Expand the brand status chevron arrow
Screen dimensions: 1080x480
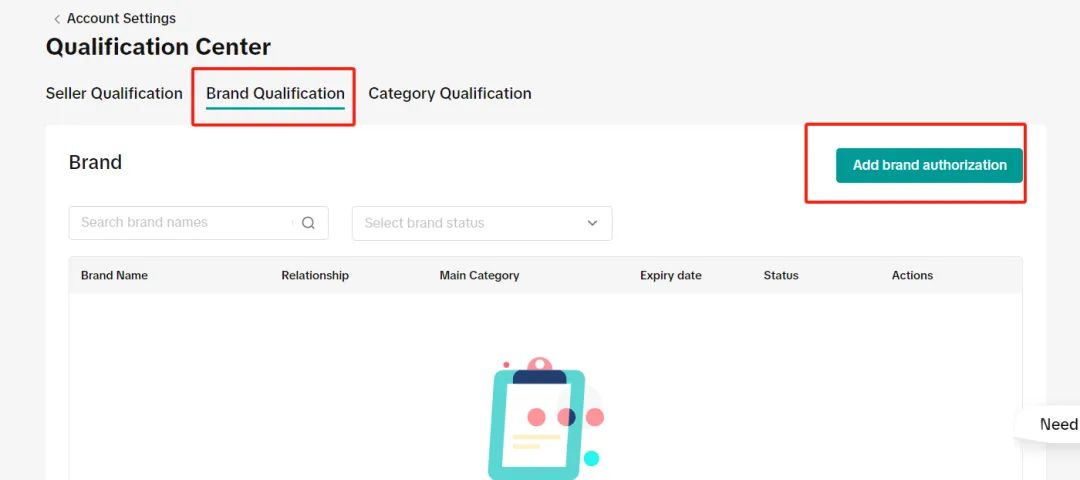click(592, 223)
